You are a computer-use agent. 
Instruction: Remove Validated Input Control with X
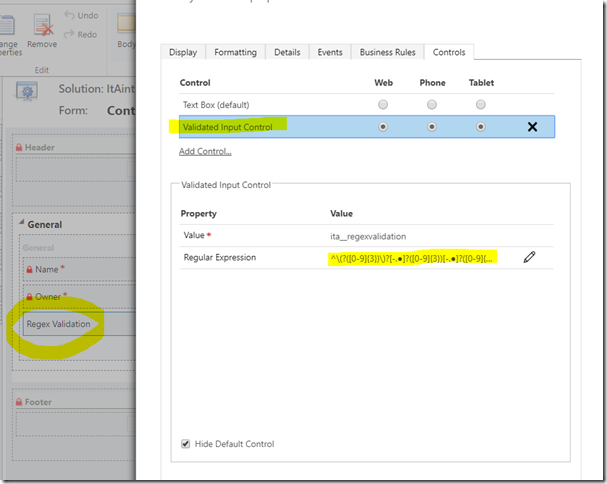[x=532, y=127]
